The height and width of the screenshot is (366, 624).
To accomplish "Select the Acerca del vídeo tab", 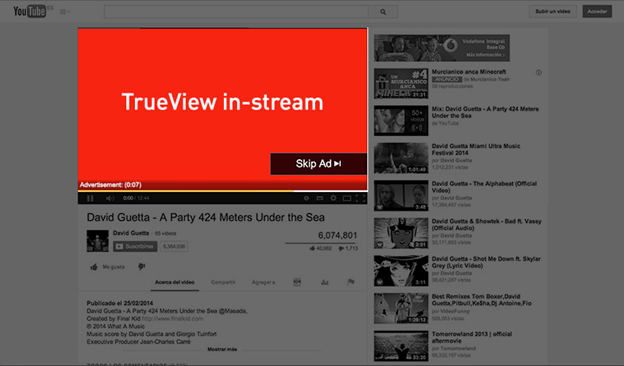I will click(x=175, y=282).
